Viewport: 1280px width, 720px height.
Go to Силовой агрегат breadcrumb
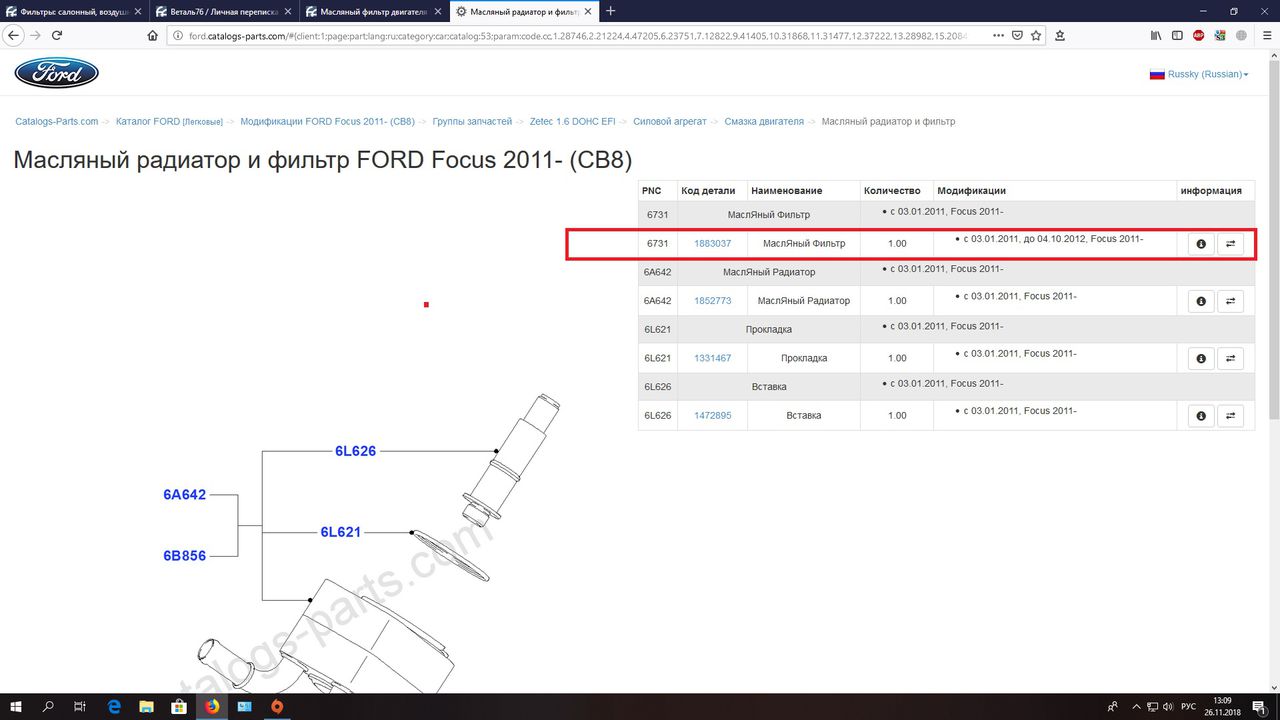point(670,122)
